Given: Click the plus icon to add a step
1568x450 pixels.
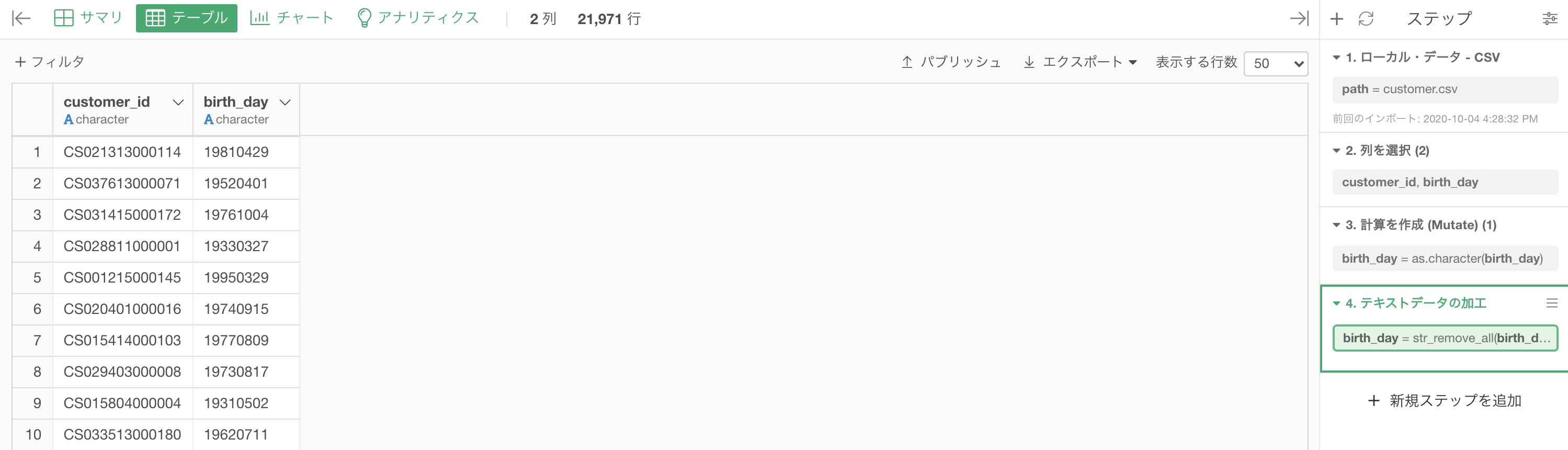Looking at the screenshot, I should (x=1337, y=19).
